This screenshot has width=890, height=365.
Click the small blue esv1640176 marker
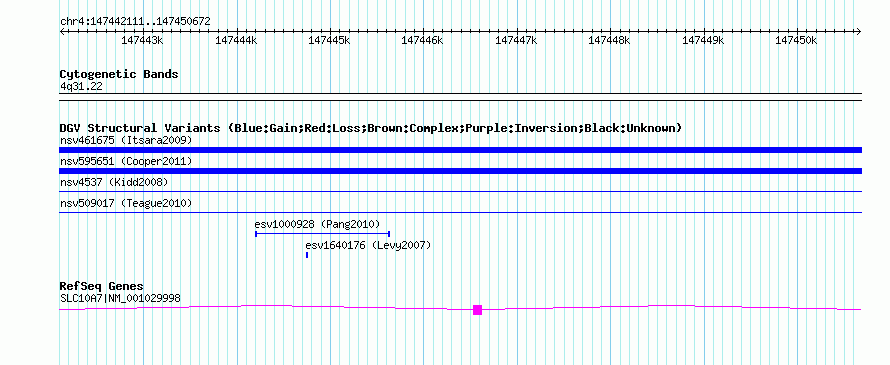click(x=307, y=255)
